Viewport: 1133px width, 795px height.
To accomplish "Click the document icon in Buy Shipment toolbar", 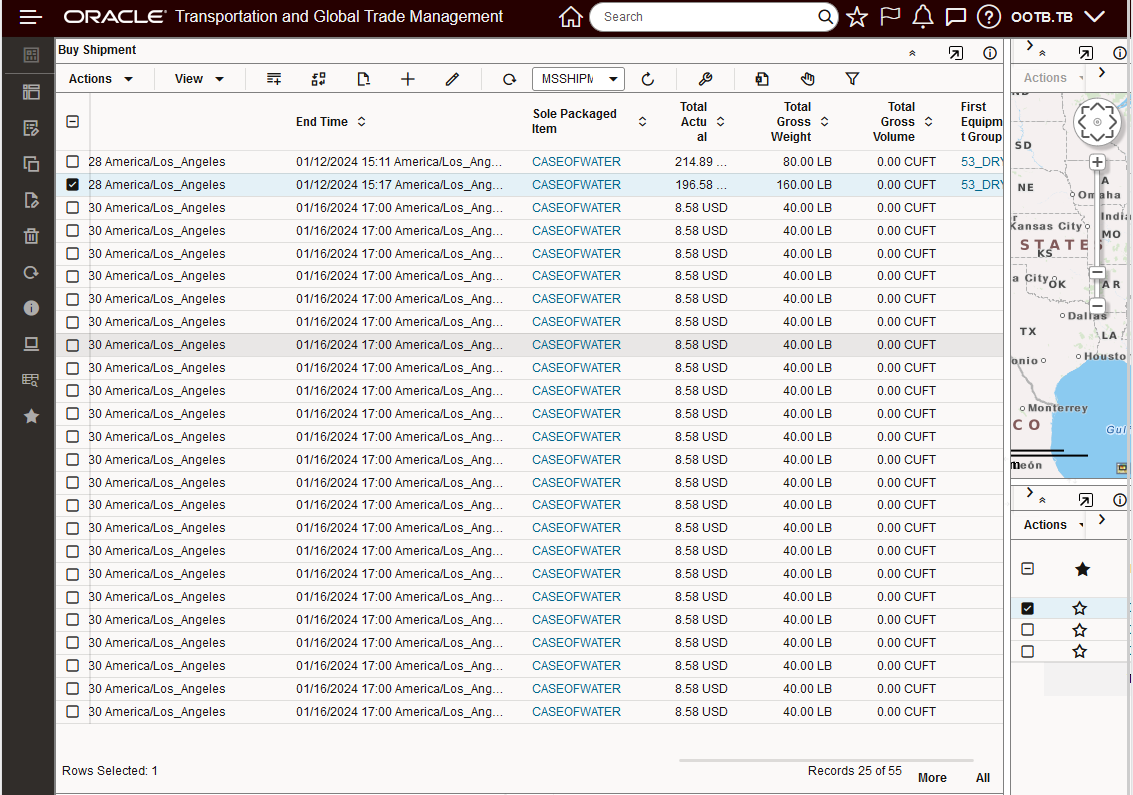I will pos(363,79).
